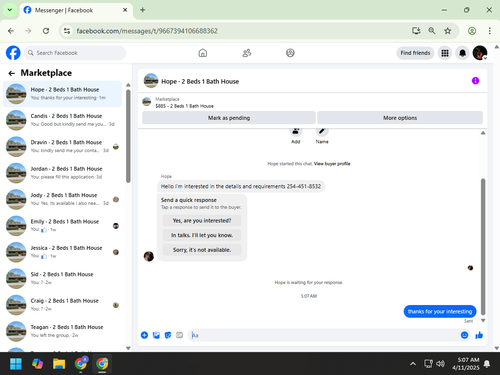
Task: Choose a sticker icon
Action: (168, 335)
